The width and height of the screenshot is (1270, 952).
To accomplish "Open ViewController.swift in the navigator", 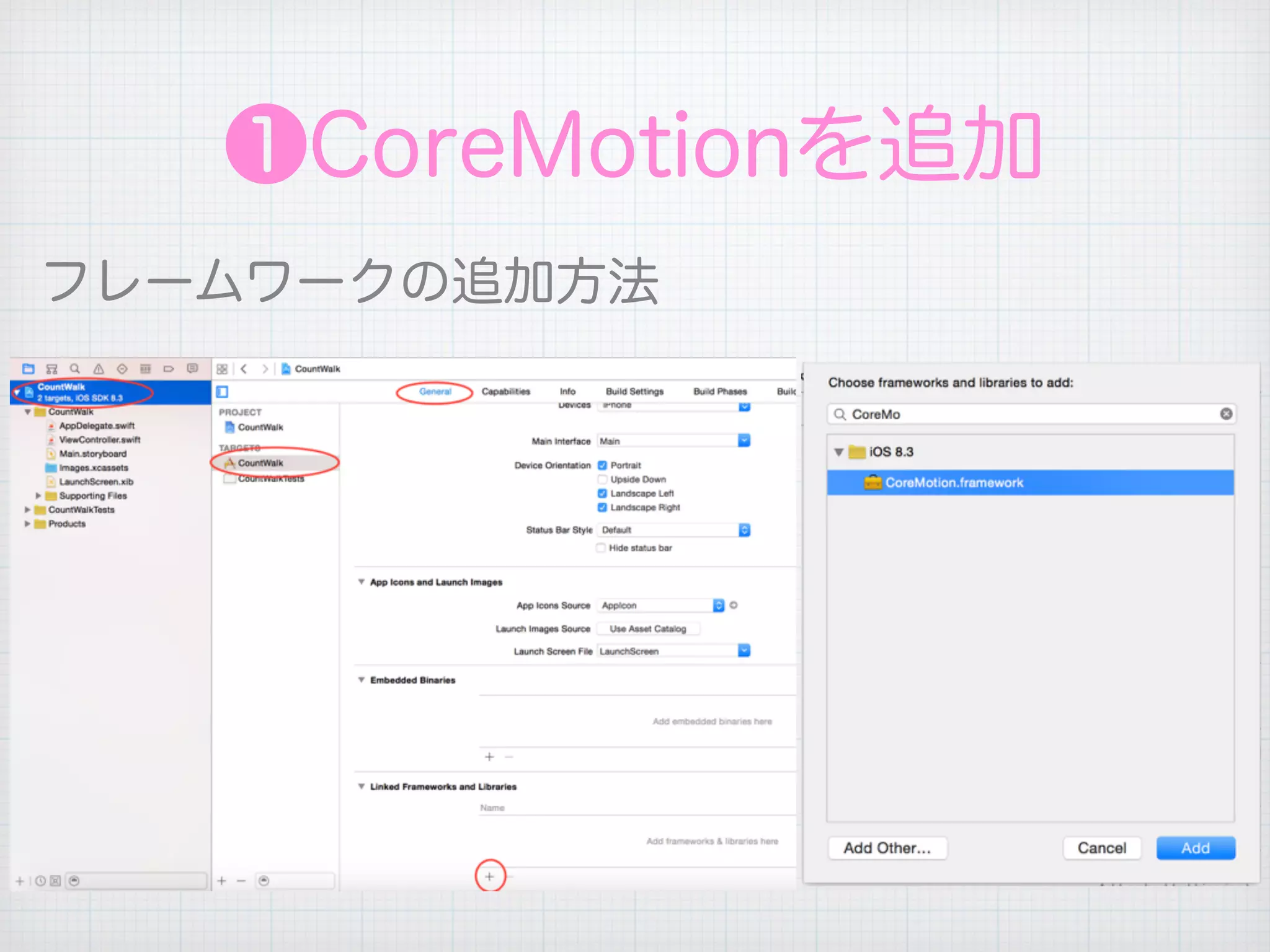I will (100, 439).
